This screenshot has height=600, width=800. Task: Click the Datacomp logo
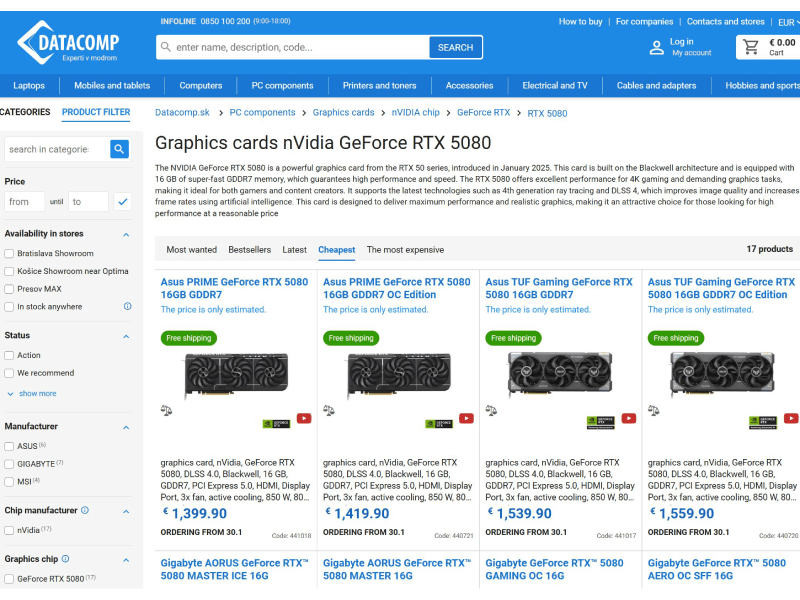pos(68,43)
